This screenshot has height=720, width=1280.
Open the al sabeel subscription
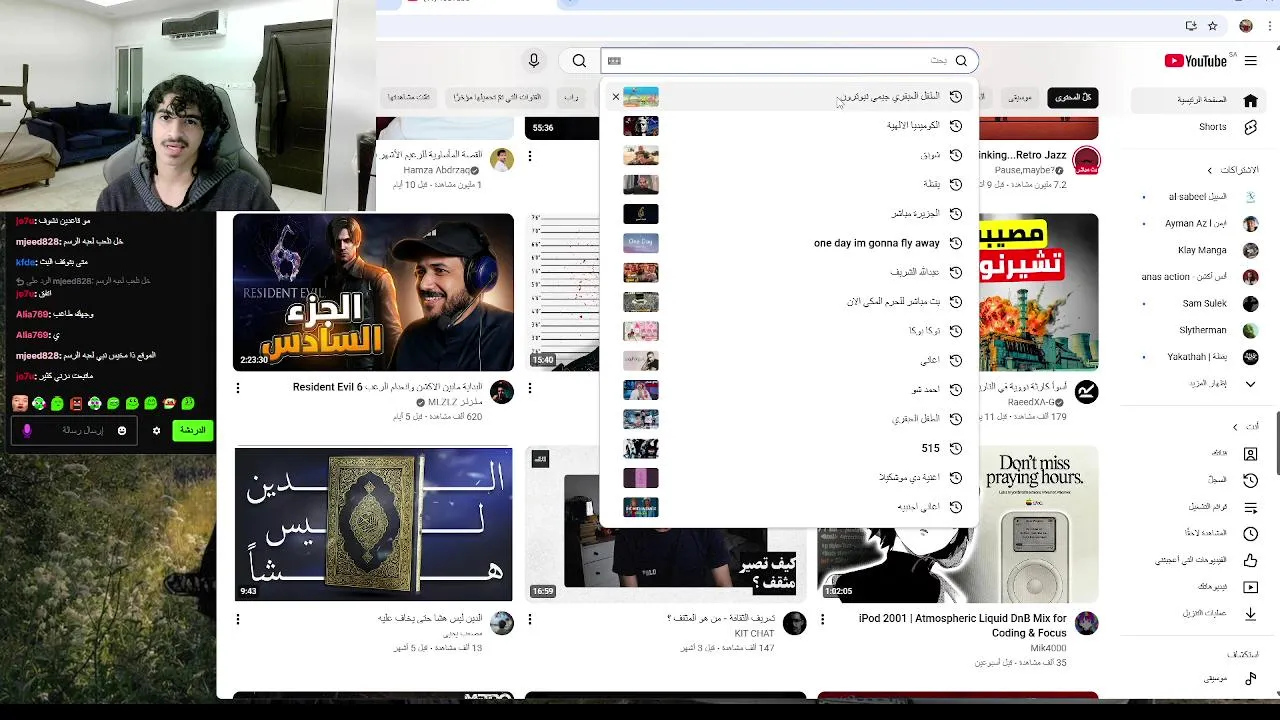[x=1200, y=197]
